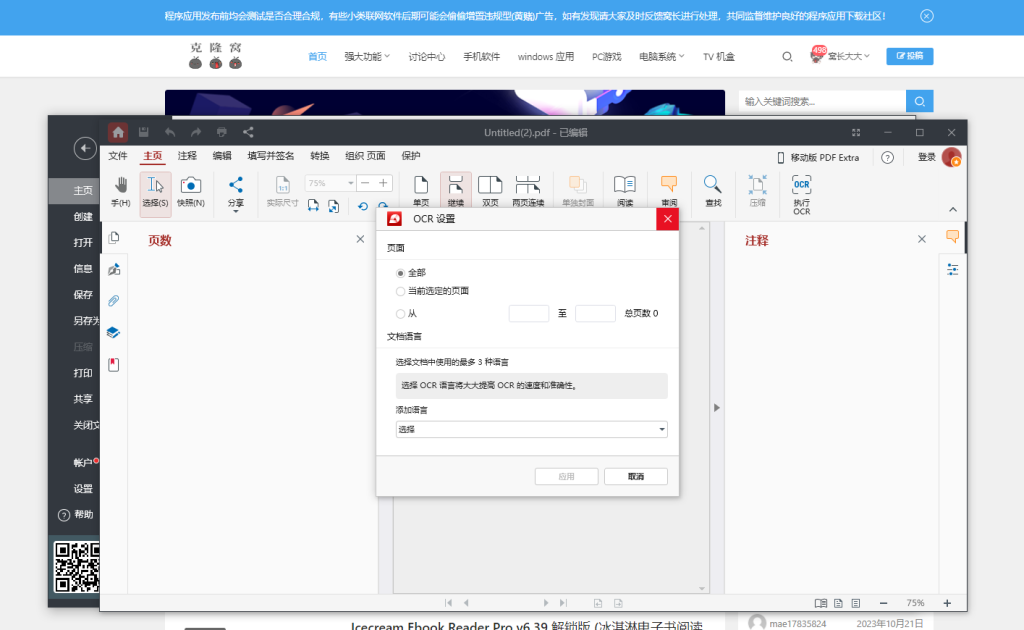The width and height of the screenshot is (1024, 630).
Task: Open the 窝长大大 user dropdown
Action: tap(849, 57)
